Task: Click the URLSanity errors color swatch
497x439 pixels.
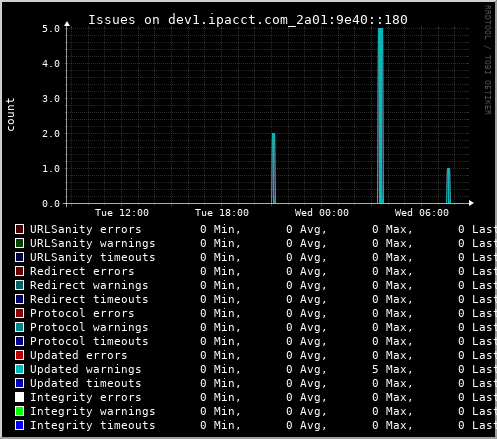Action: pos(19,229)
